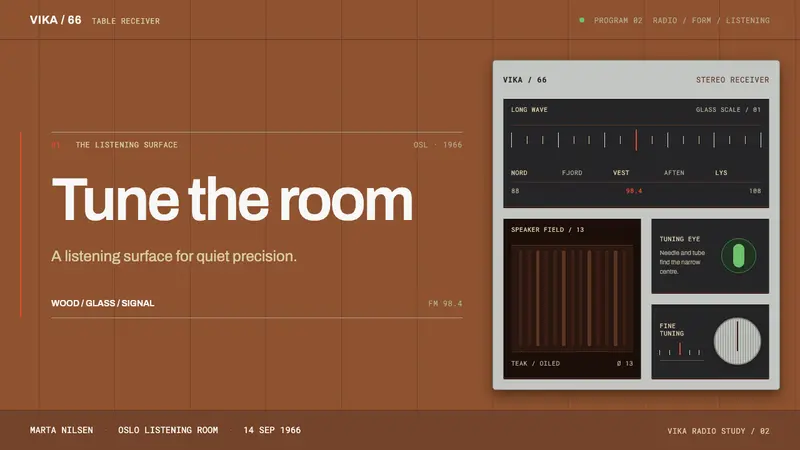Click MARTA NILSEN in the footer
This screenshot has height=450, width=800.
[61, 430]
